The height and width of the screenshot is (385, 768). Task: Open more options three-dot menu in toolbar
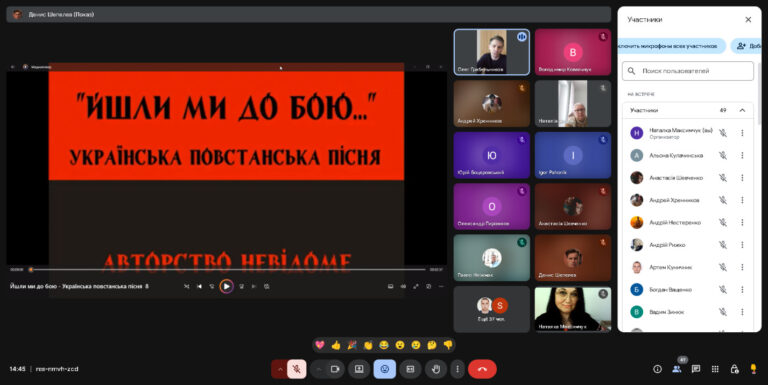(457, 369)
